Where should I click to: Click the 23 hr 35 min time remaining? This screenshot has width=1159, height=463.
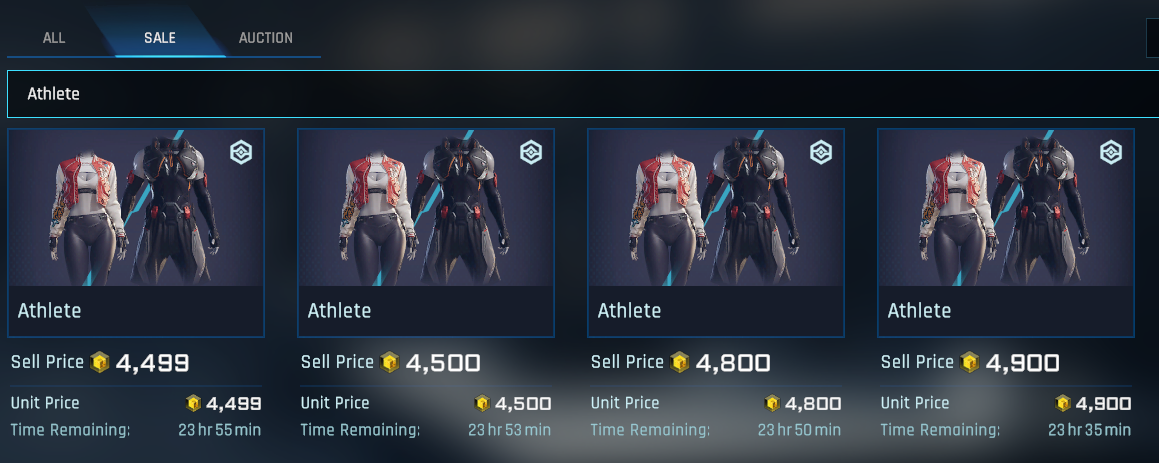click(1090, 430)
